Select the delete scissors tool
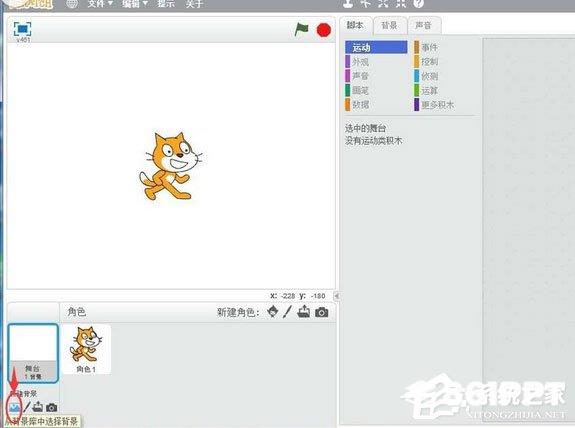The width and height of the screenshot is (575, 428). click(x=366, y=3)
